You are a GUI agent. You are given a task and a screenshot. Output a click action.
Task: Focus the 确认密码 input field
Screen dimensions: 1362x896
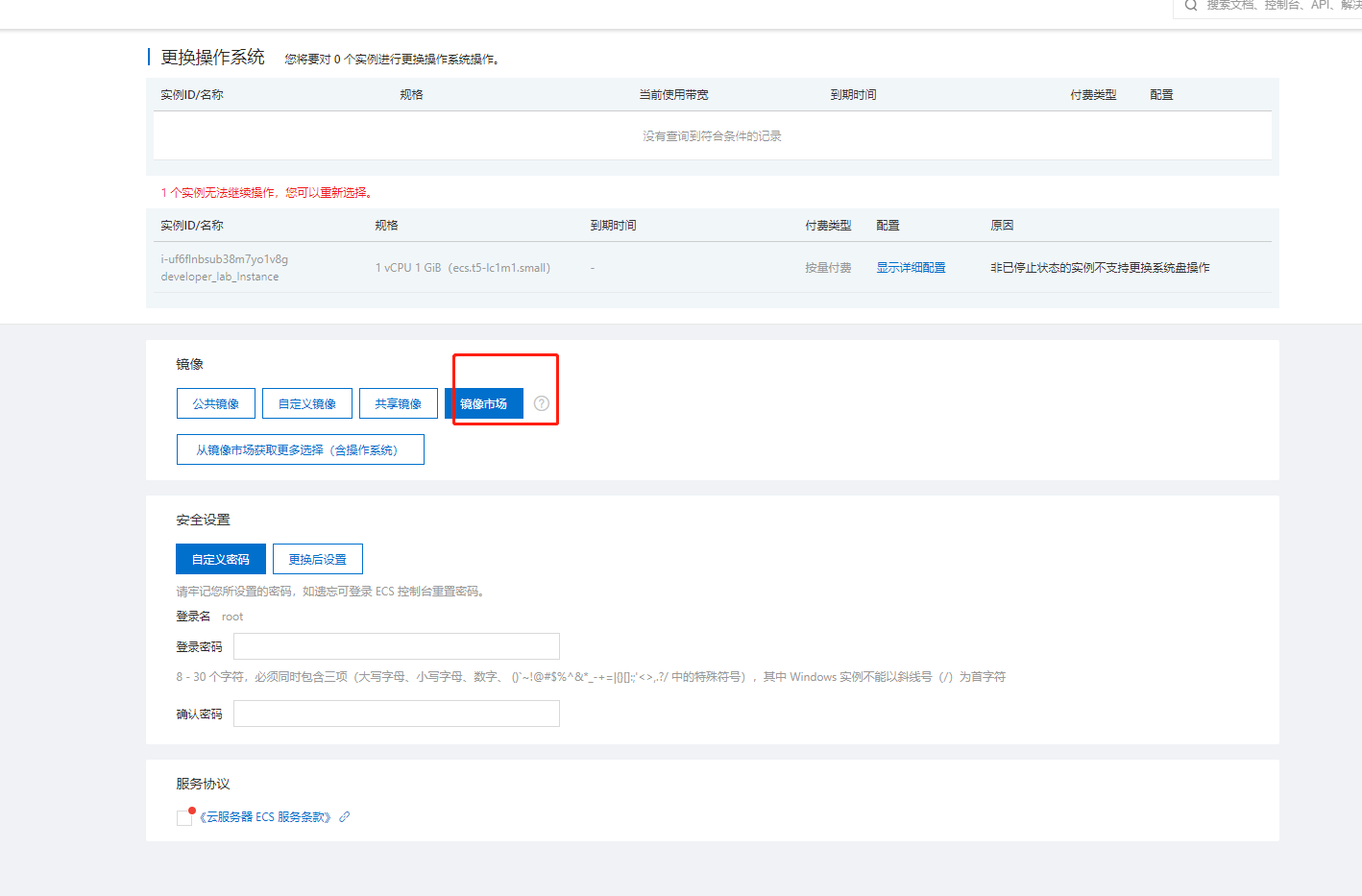click(x=396, y=714)
